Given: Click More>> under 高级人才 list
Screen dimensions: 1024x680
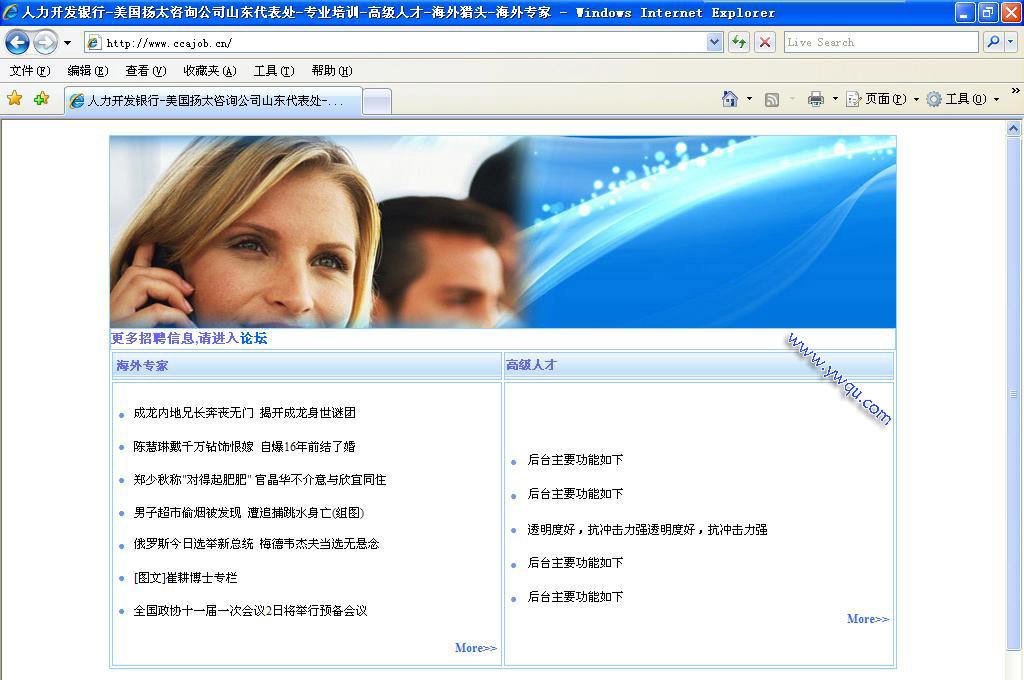Looking at the screenshot, I should (x=867, y=619).
